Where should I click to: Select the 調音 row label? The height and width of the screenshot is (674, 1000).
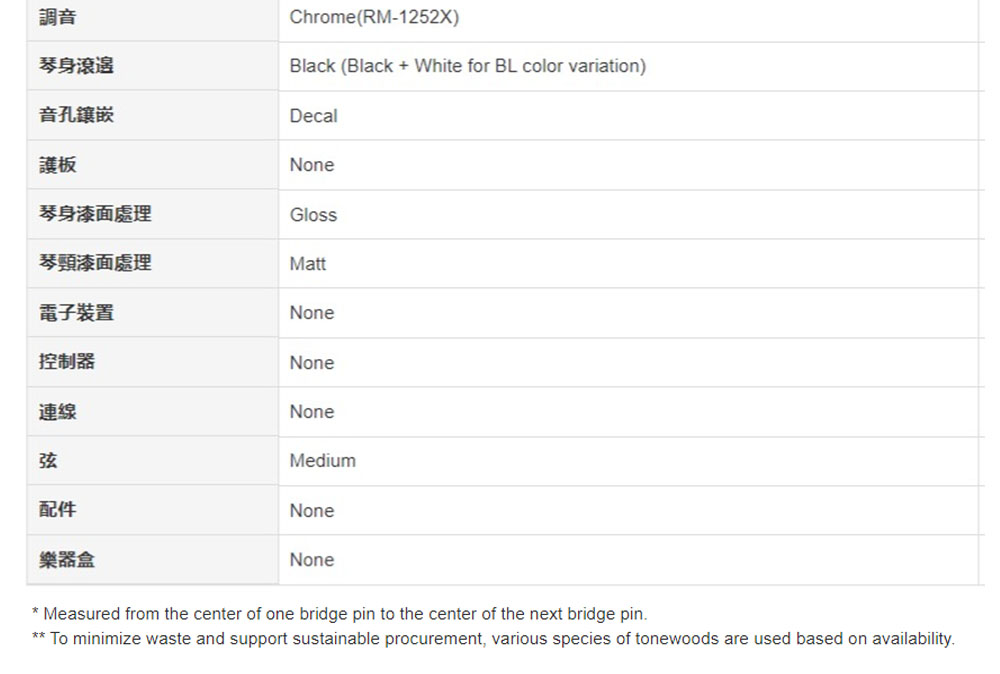(x=57, y=17)
